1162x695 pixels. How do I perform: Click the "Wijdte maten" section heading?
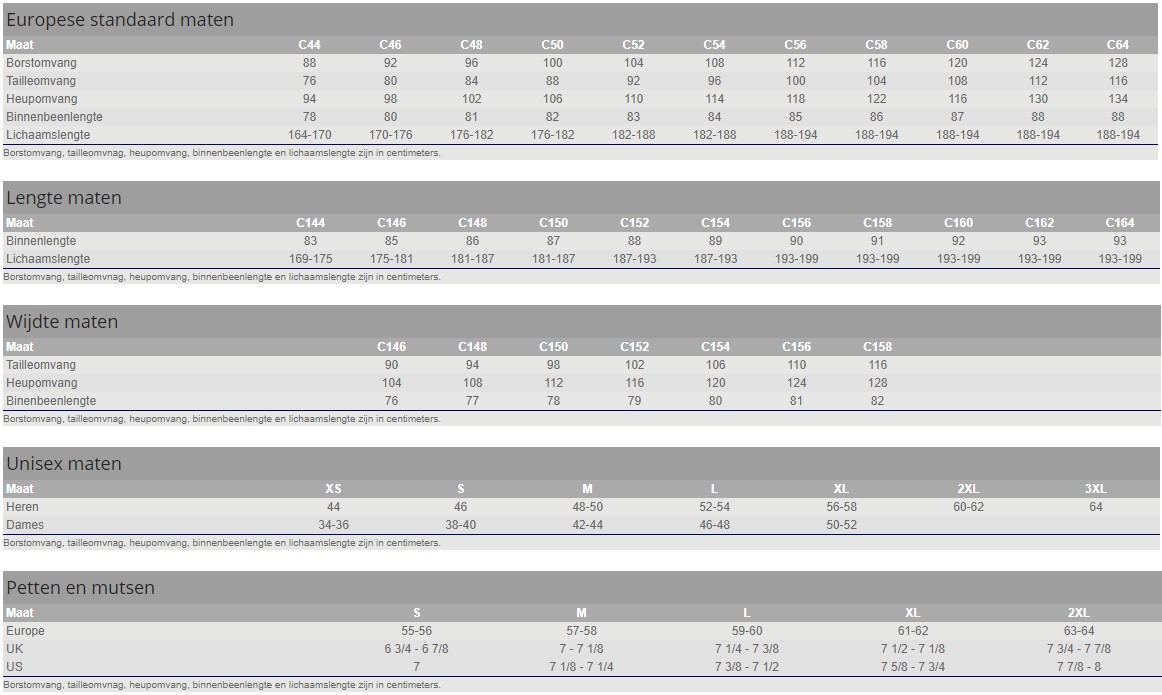[62, 322]
